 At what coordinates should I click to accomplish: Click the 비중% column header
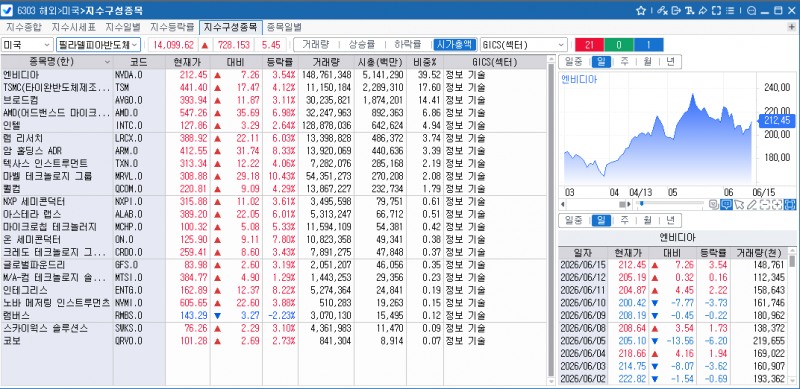(424, 62)
